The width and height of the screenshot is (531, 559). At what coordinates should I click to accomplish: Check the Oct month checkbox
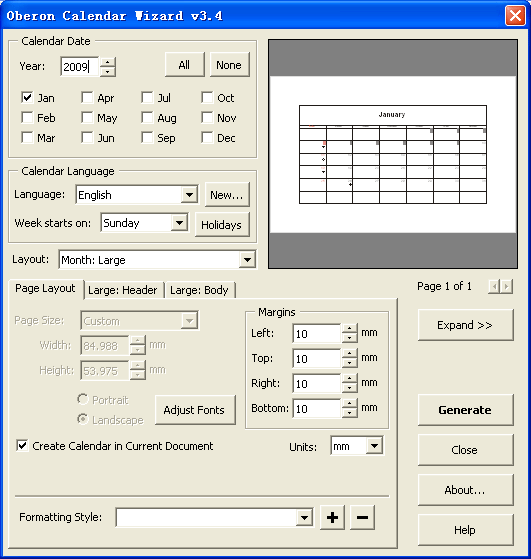coord(207,97)
